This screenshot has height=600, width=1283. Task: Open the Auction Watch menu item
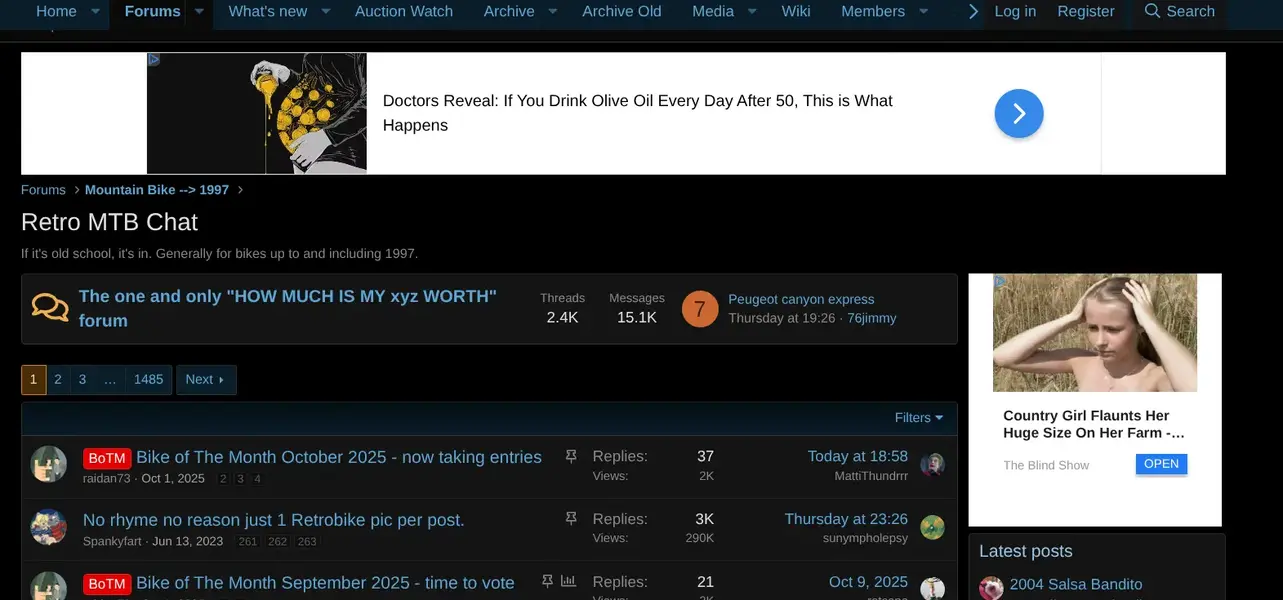(x=403, y=11)
